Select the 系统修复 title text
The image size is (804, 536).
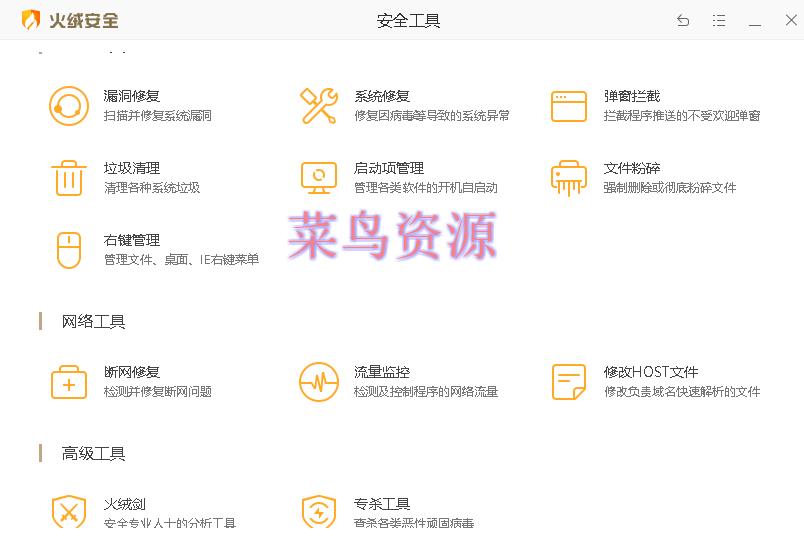(x=382, y=96)
